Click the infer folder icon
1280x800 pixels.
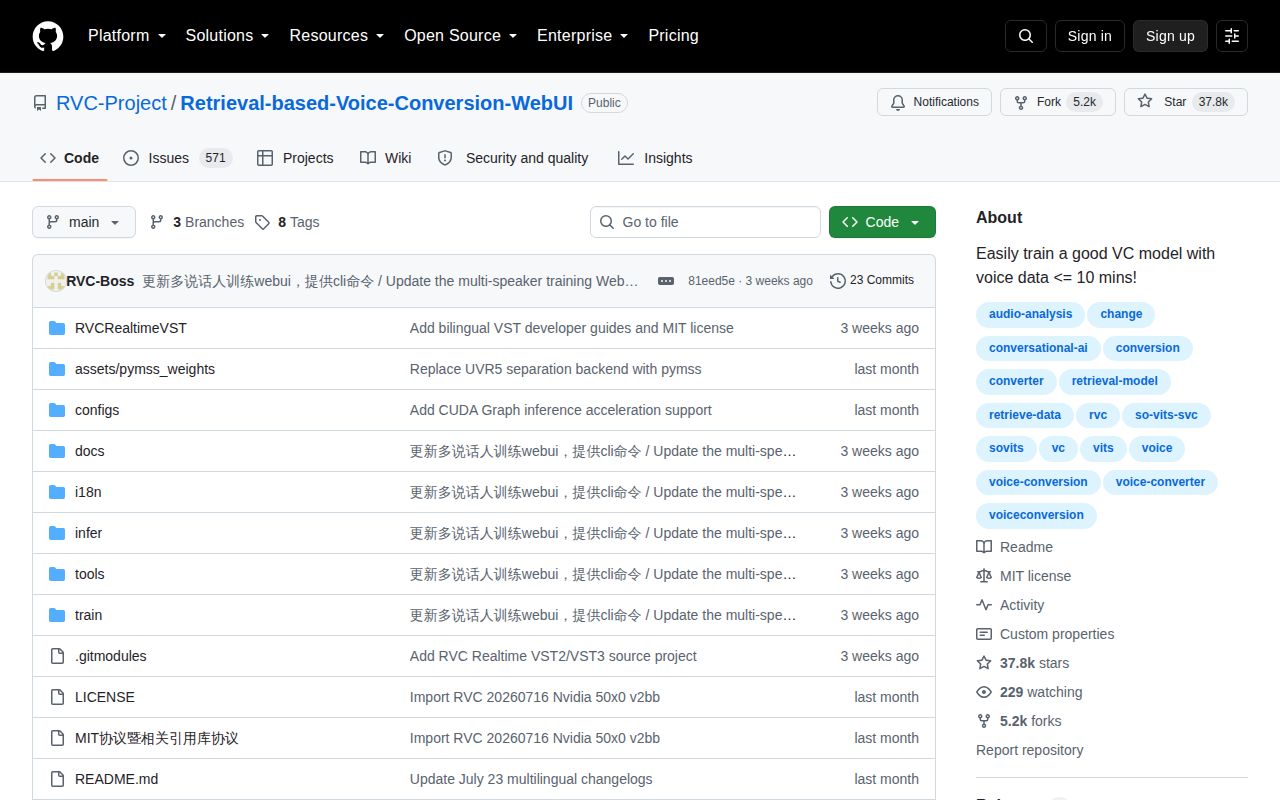(x=57, y=533)
